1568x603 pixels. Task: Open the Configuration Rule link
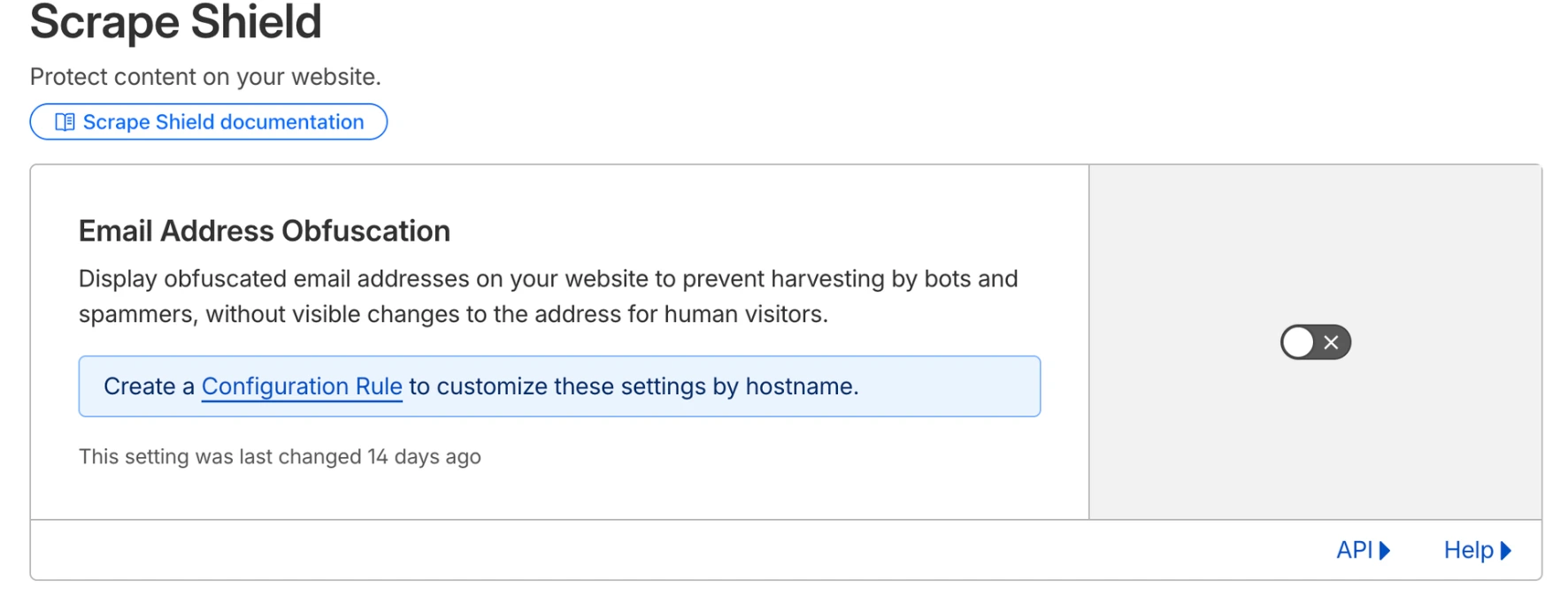click(302, 386)
